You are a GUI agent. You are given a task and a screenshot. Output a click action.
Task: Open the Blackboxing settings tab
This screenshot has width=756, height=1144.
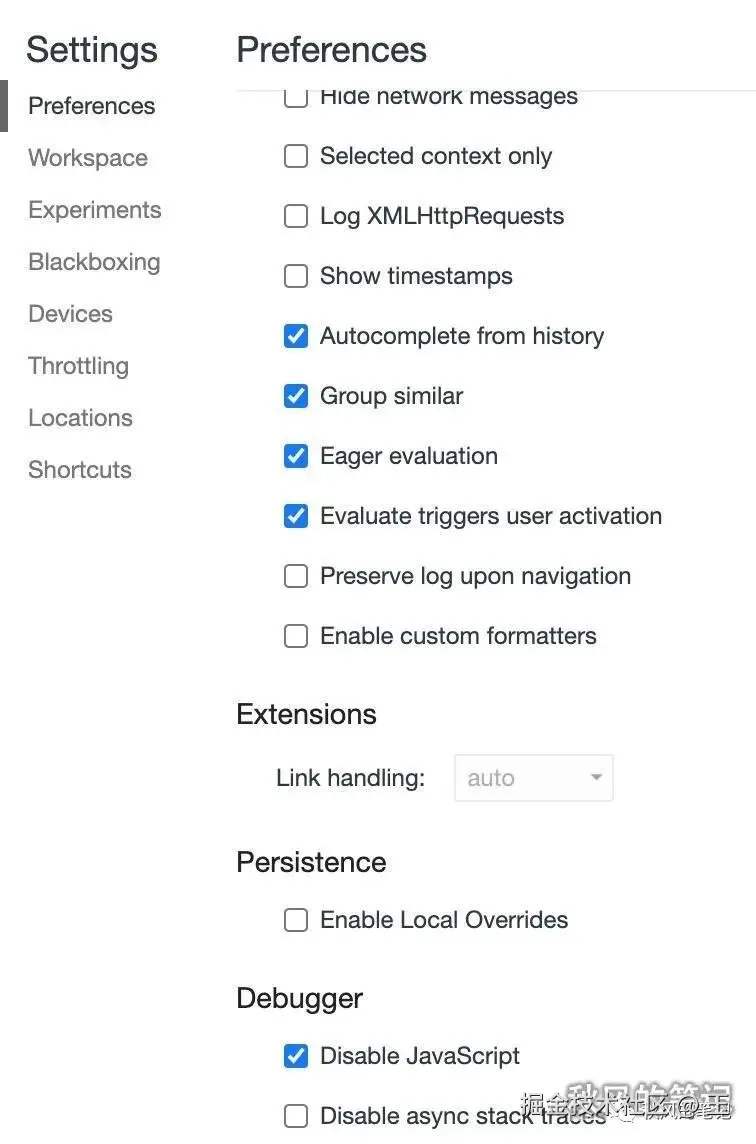94,262
